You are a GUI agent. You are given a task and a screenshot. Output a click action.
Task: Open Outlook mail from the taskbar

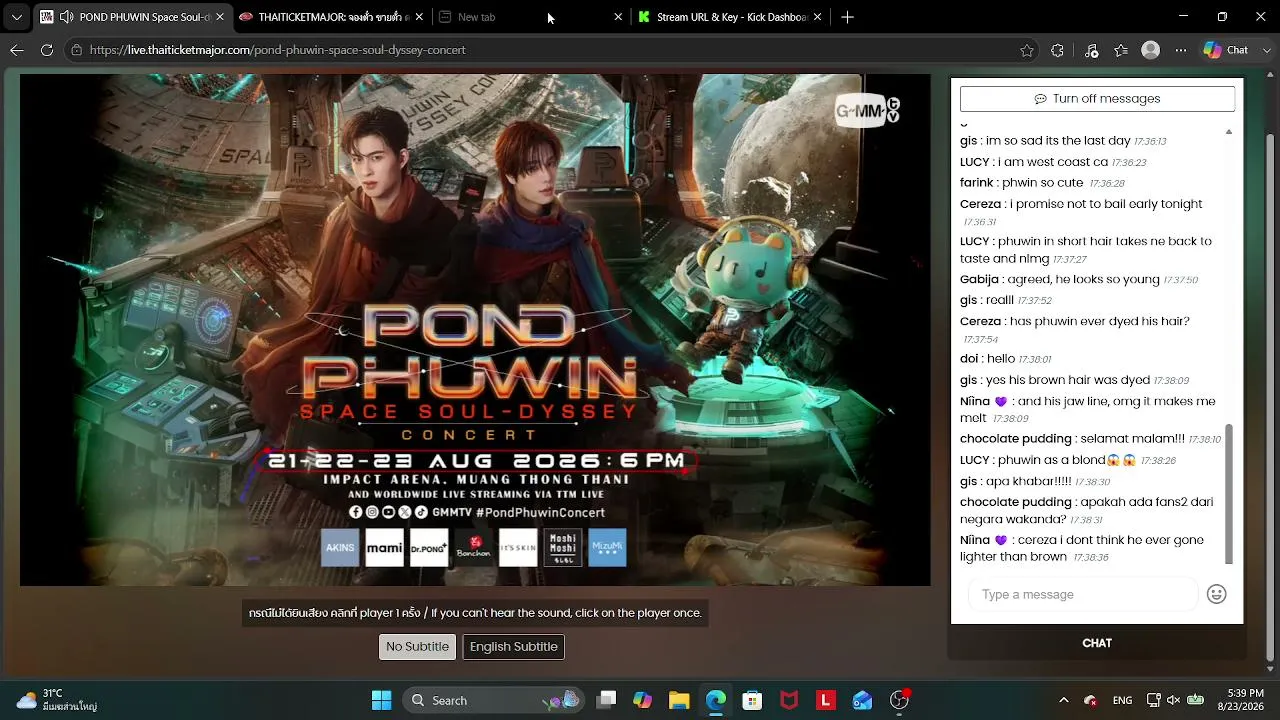click(862, 700)
